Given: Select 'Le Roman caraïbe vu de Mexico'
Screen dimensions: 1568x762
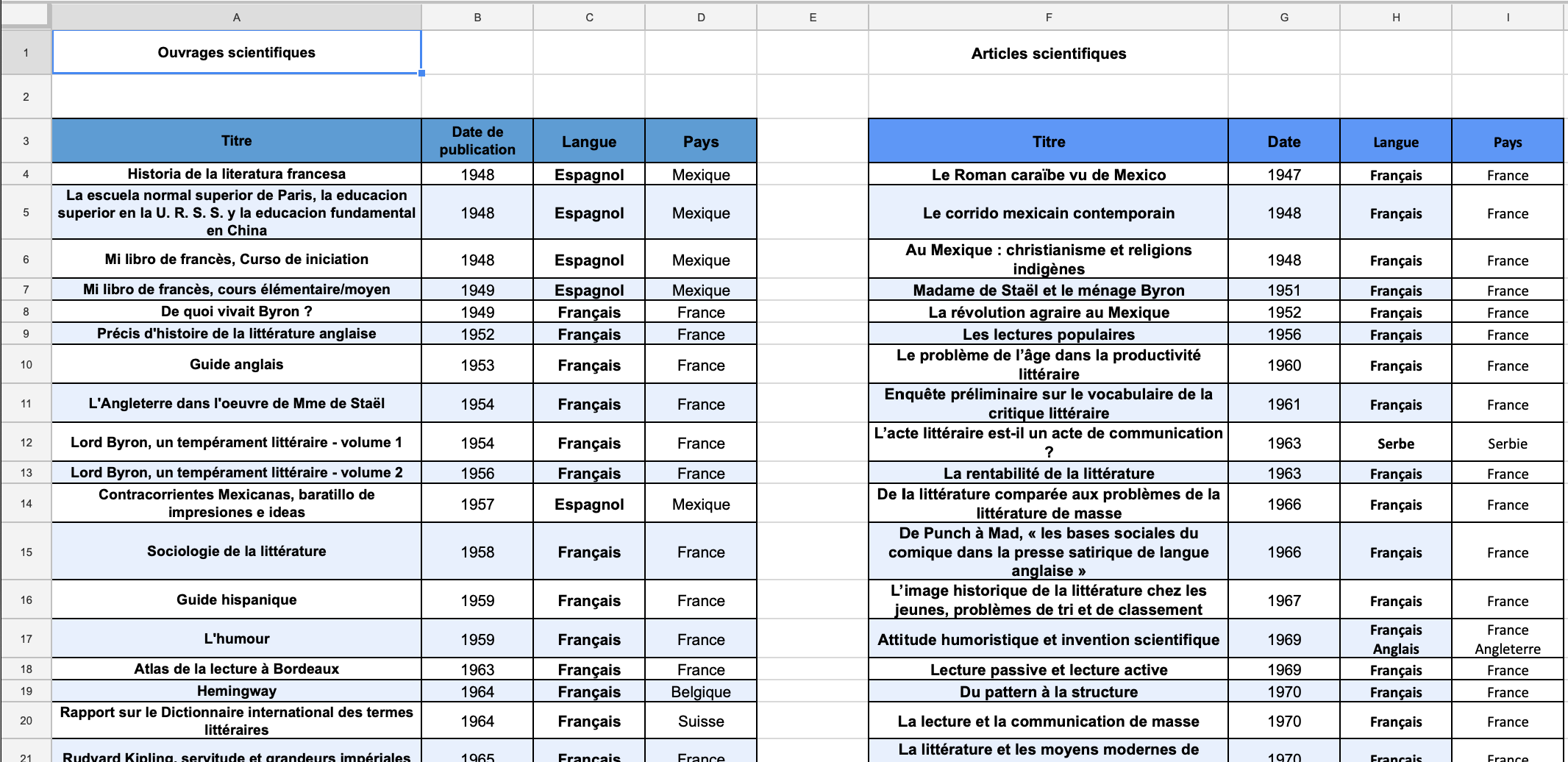Looking at the screenshot, I should point(1048,174).
